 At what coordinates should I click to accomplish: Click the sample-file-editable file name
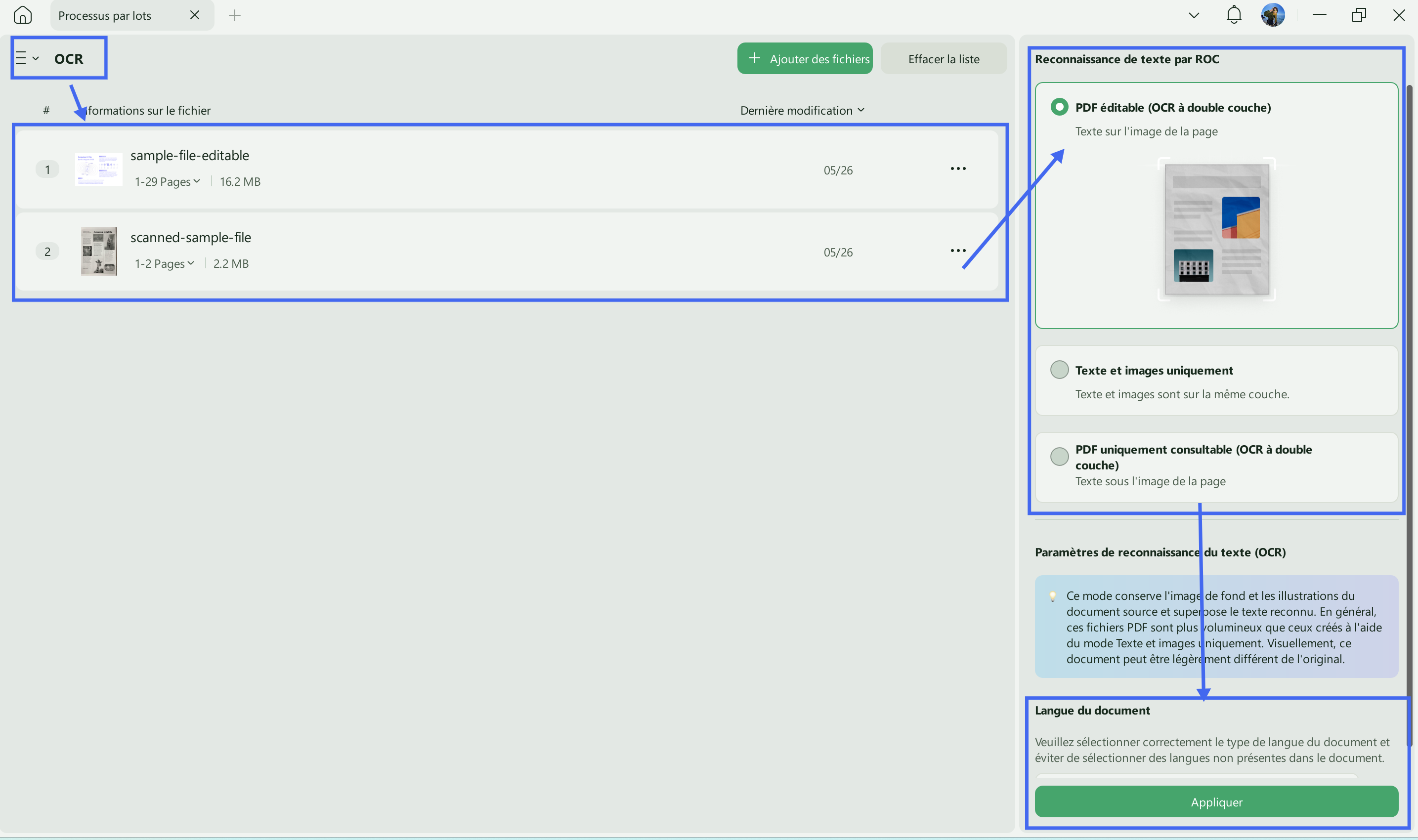(190, 155)
